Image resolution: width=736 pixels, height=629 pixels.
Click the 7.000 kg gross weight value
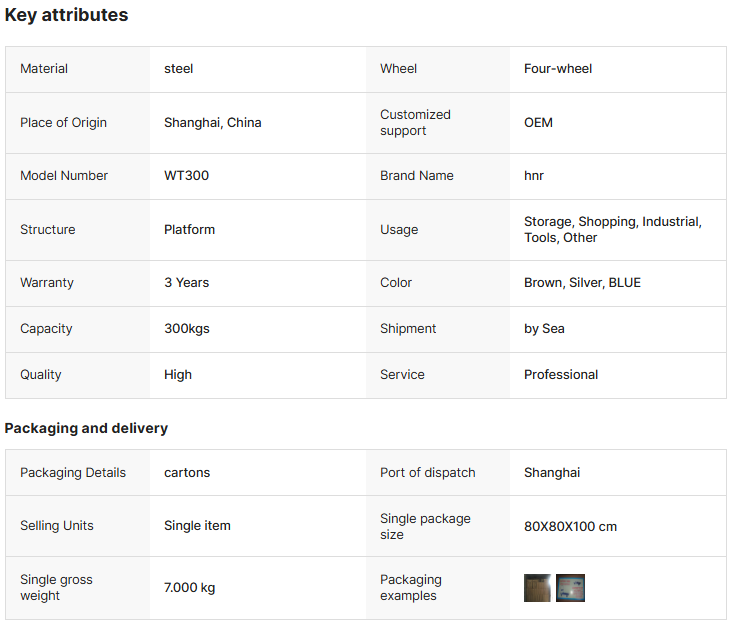coord(189,588)
